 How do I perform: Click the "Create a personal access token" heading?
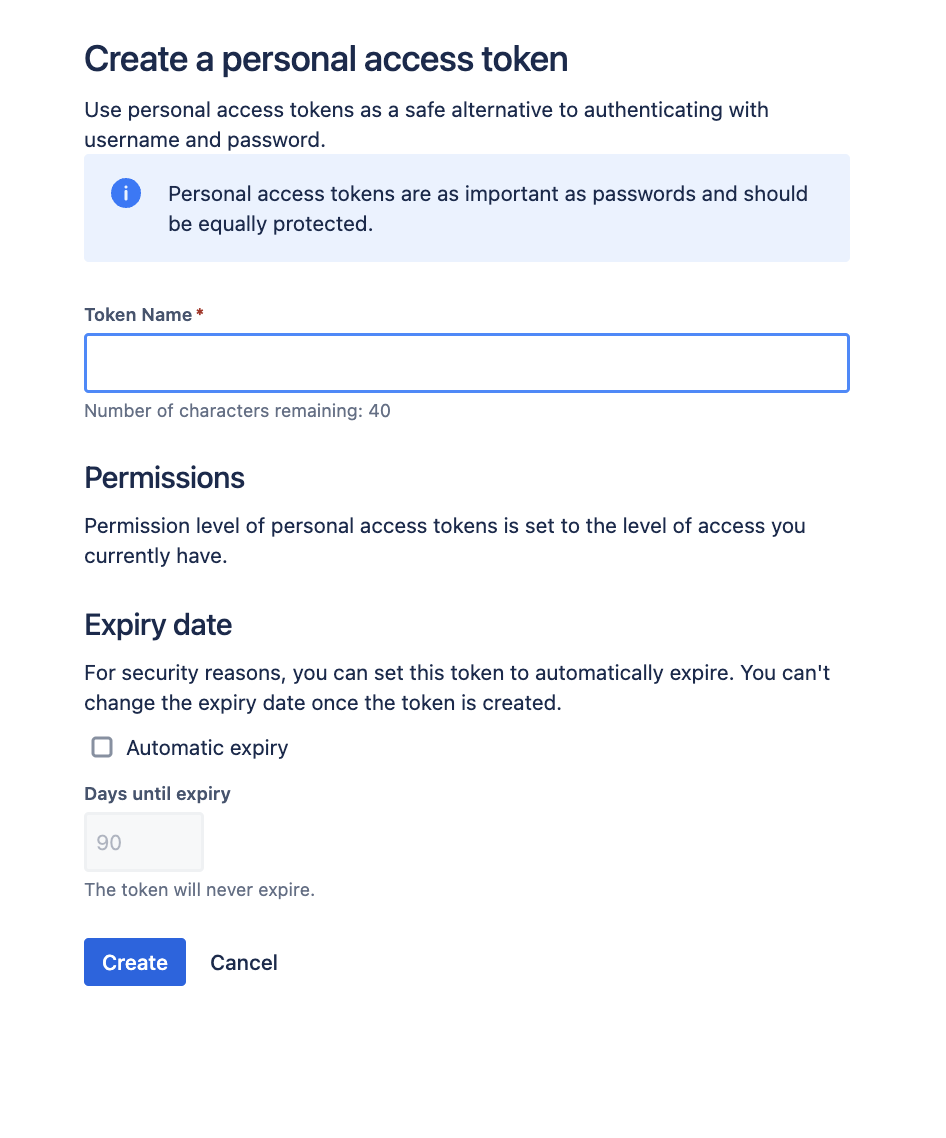(x=326, y=59)
